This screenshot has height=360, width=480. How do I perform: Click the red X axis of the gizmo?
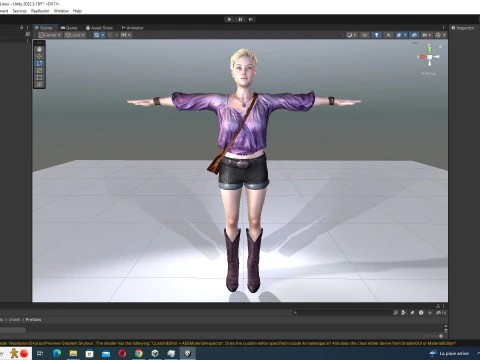pos(422,57)
